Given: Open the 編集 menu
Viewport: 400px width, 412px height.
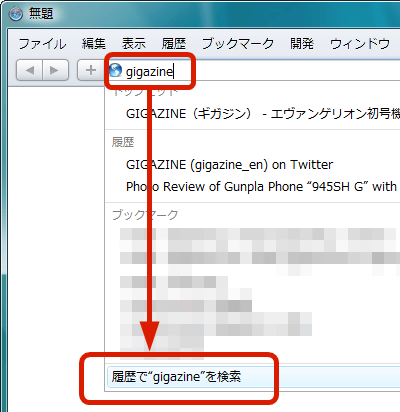Looking at the screenshot, I should pyautogui.click(x=94, y=44).
